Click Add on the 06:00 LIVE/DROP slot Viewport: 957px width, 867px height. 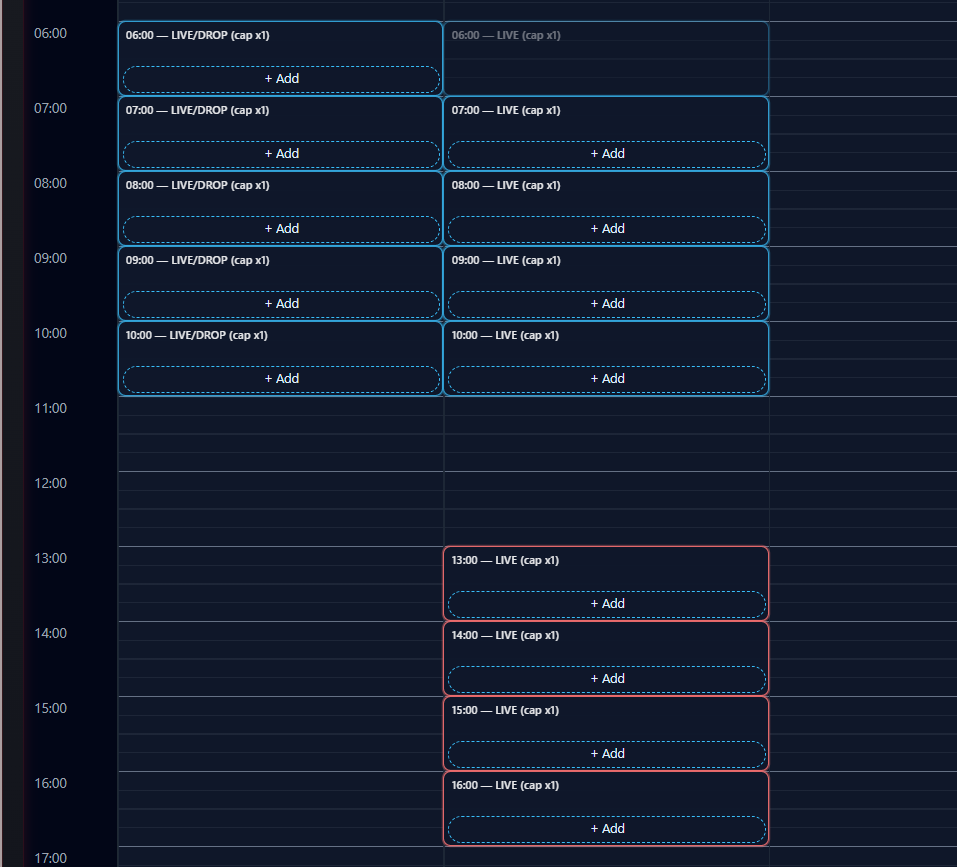[x=280, y=79]
